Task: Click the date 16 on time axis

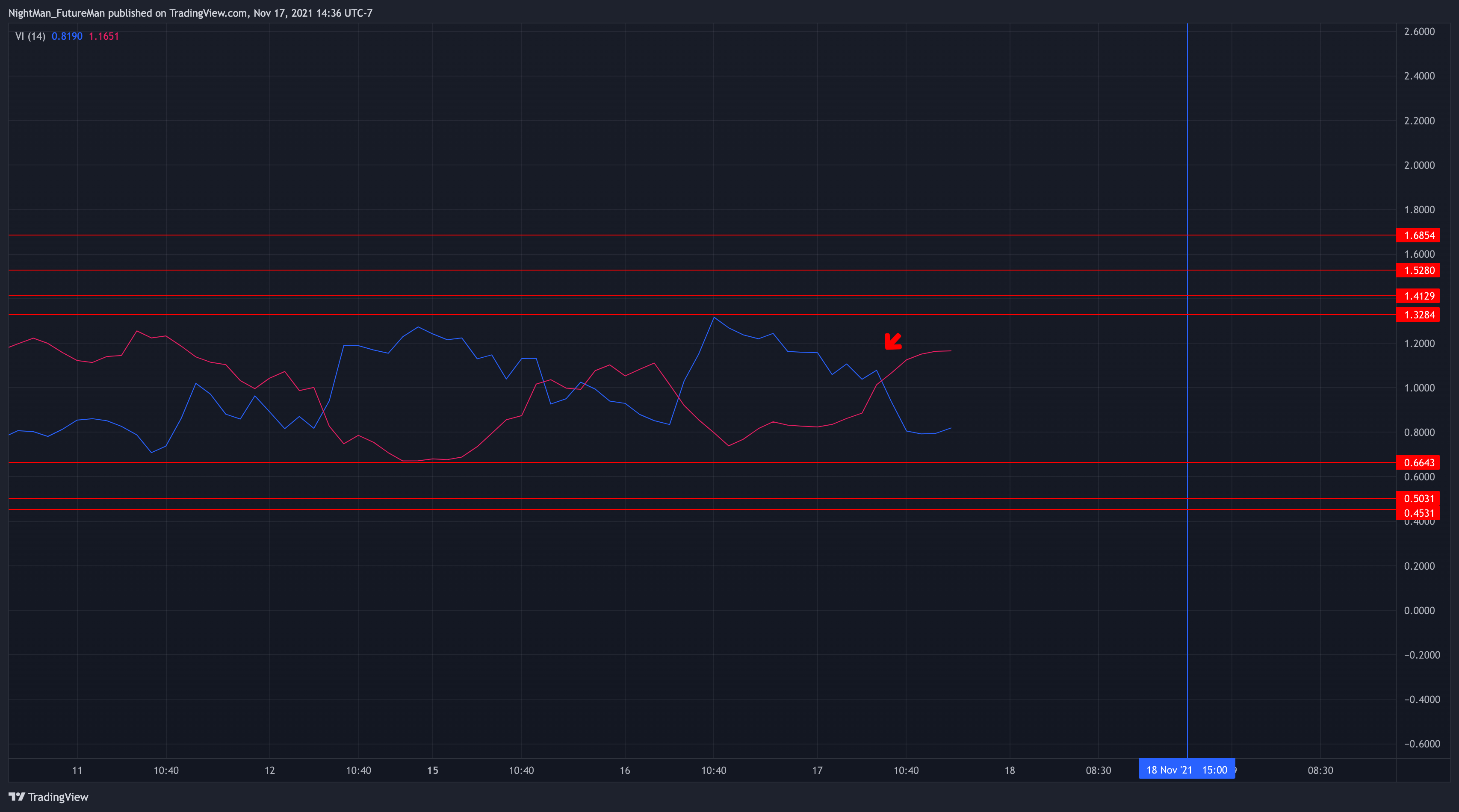Action: tap(625, 770)
